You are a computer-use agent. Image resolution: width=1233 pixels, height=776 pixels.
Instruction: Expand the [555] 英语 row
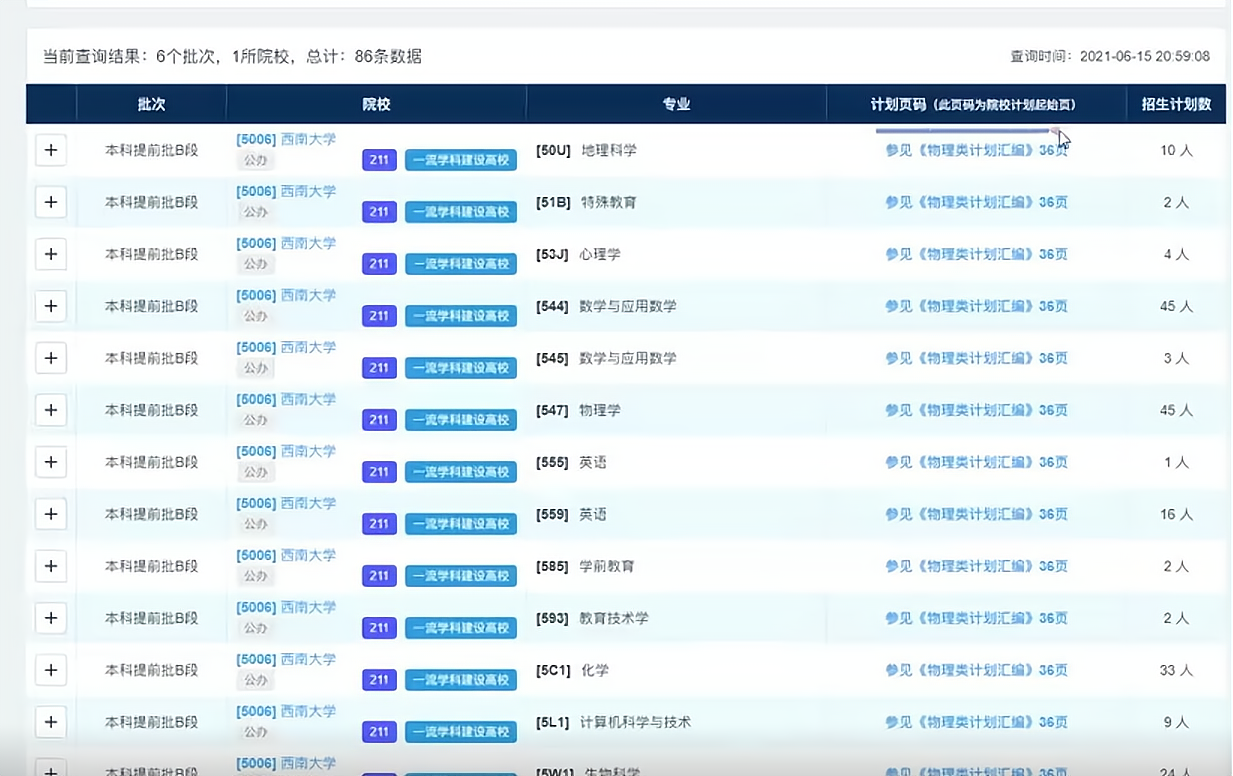click(51, 462)
